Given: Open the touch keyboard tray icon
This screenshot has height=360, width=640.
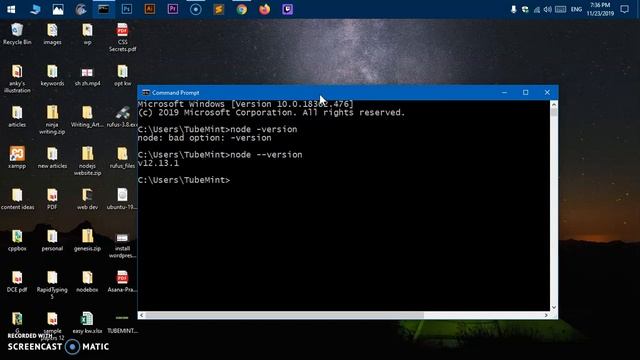Looking at the screenshot, I should point(561,9).
